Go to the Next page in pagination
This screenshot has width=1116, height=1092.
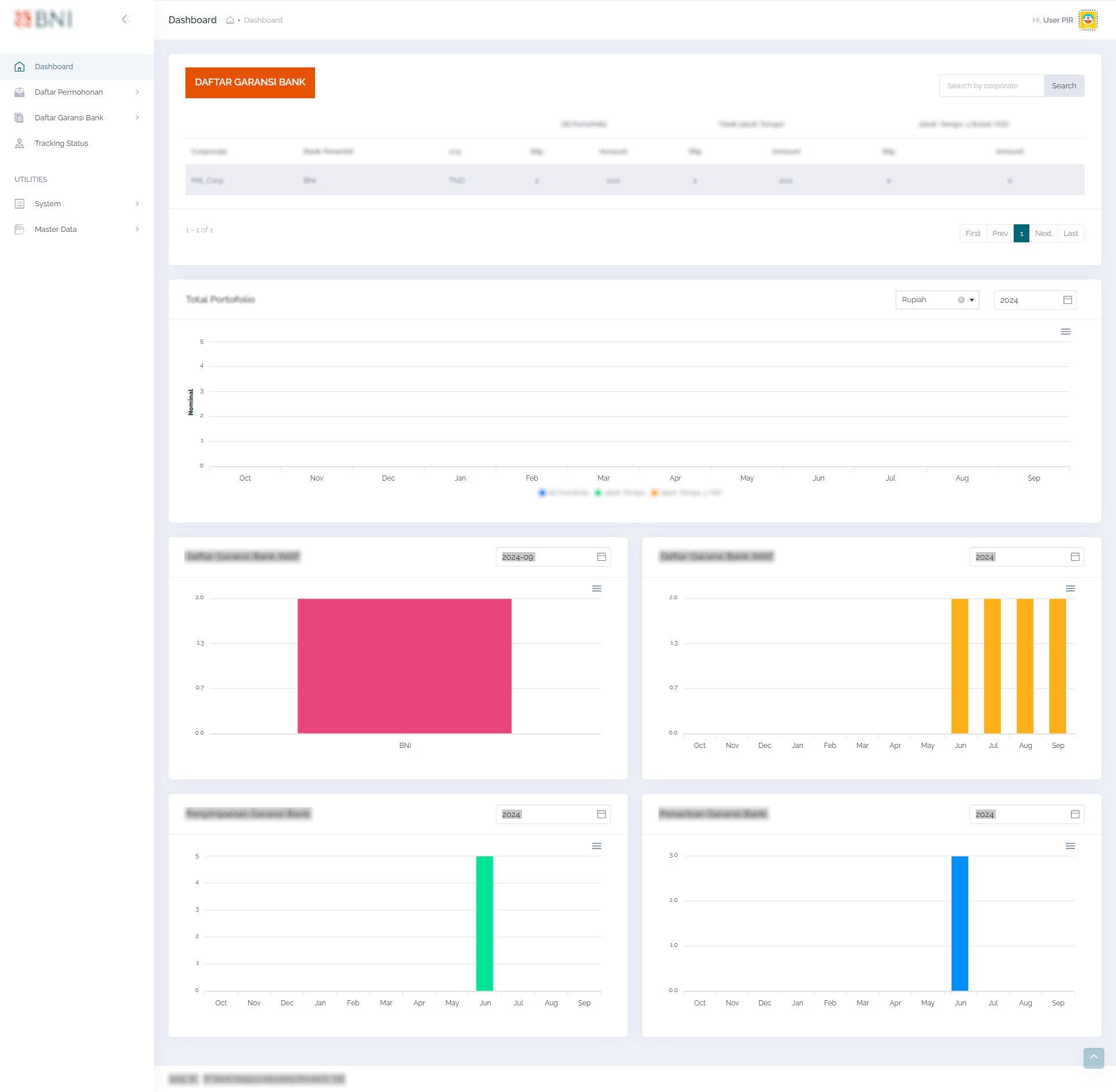click(x=1043, y=233)
